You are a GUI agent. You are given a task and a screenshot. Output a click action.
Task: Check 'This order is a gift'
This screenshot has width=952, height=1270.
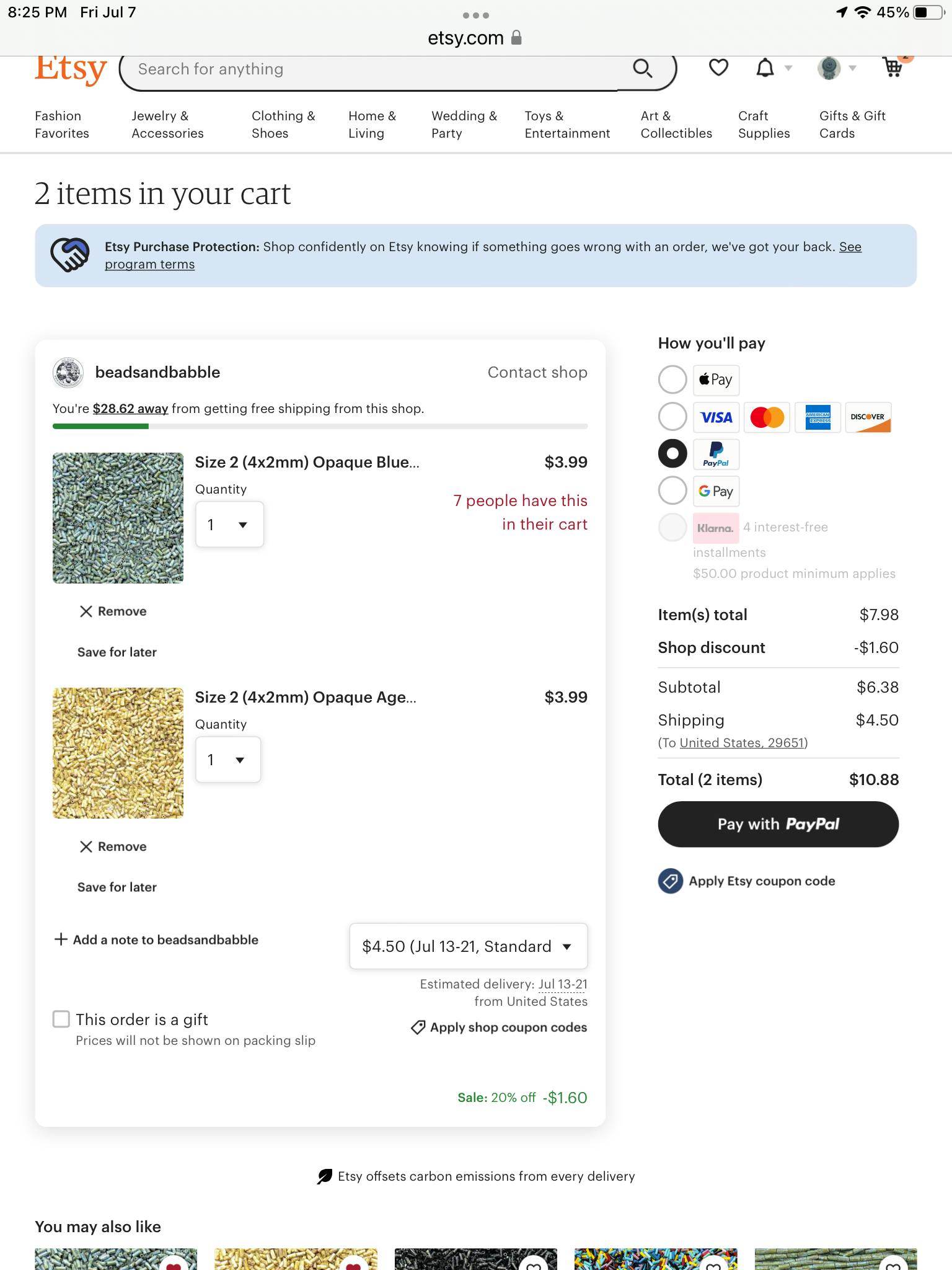click(61, 1019)
